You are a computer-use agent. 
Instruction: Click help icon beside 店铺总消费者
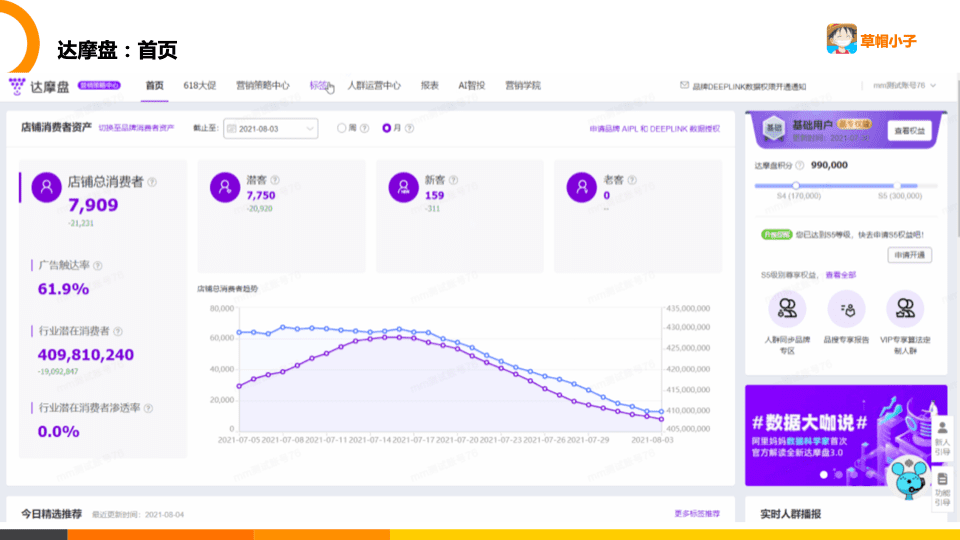point(152,182)
